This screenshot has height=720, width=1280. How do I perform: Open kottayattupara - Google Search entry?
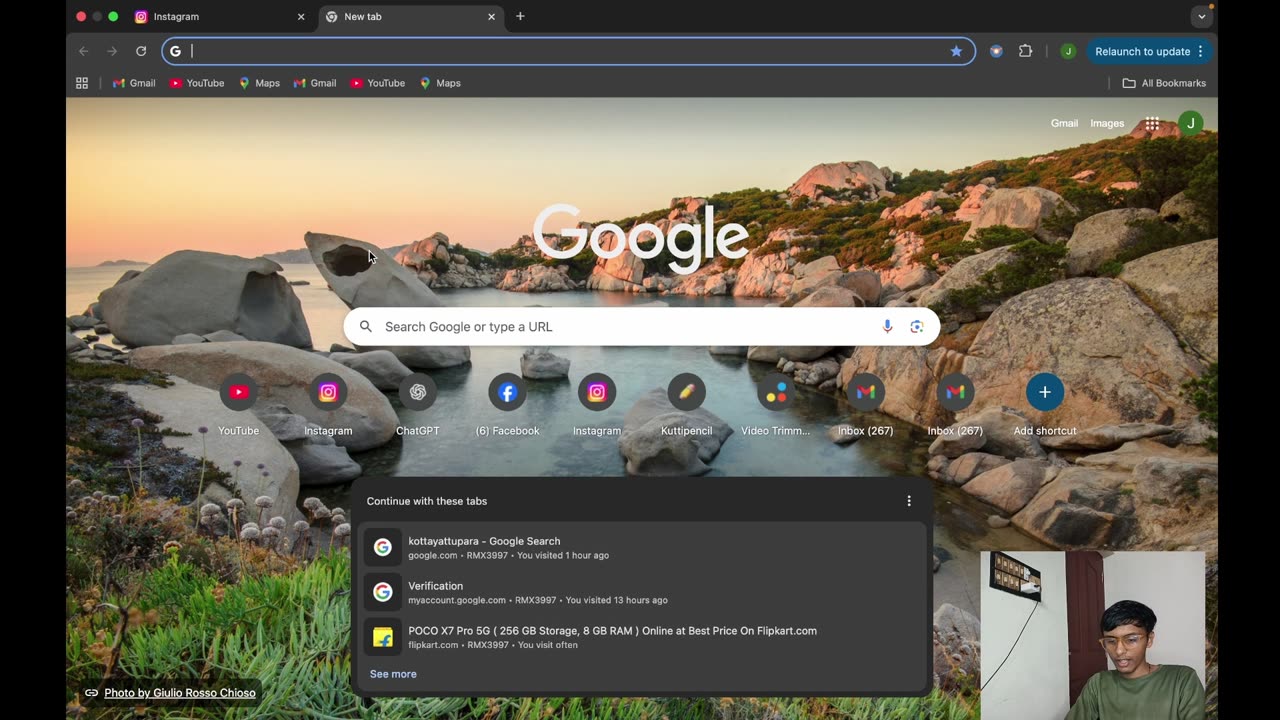point(641,547)
